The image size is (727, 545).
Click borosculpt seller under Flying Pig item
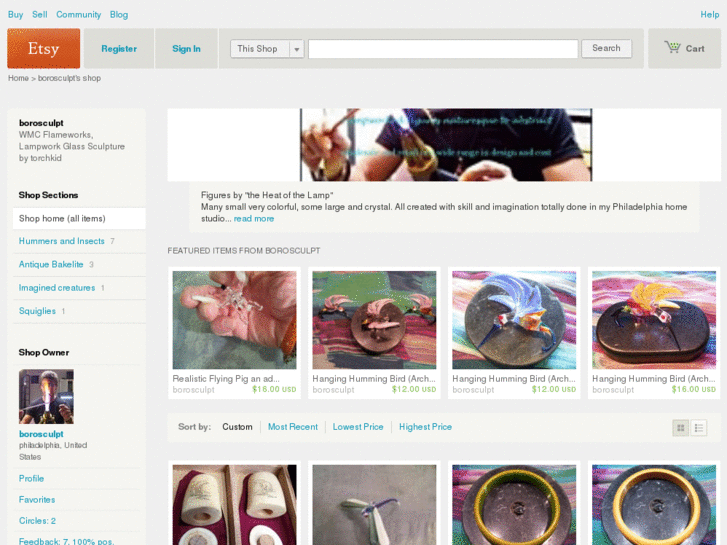pos(193,390)
